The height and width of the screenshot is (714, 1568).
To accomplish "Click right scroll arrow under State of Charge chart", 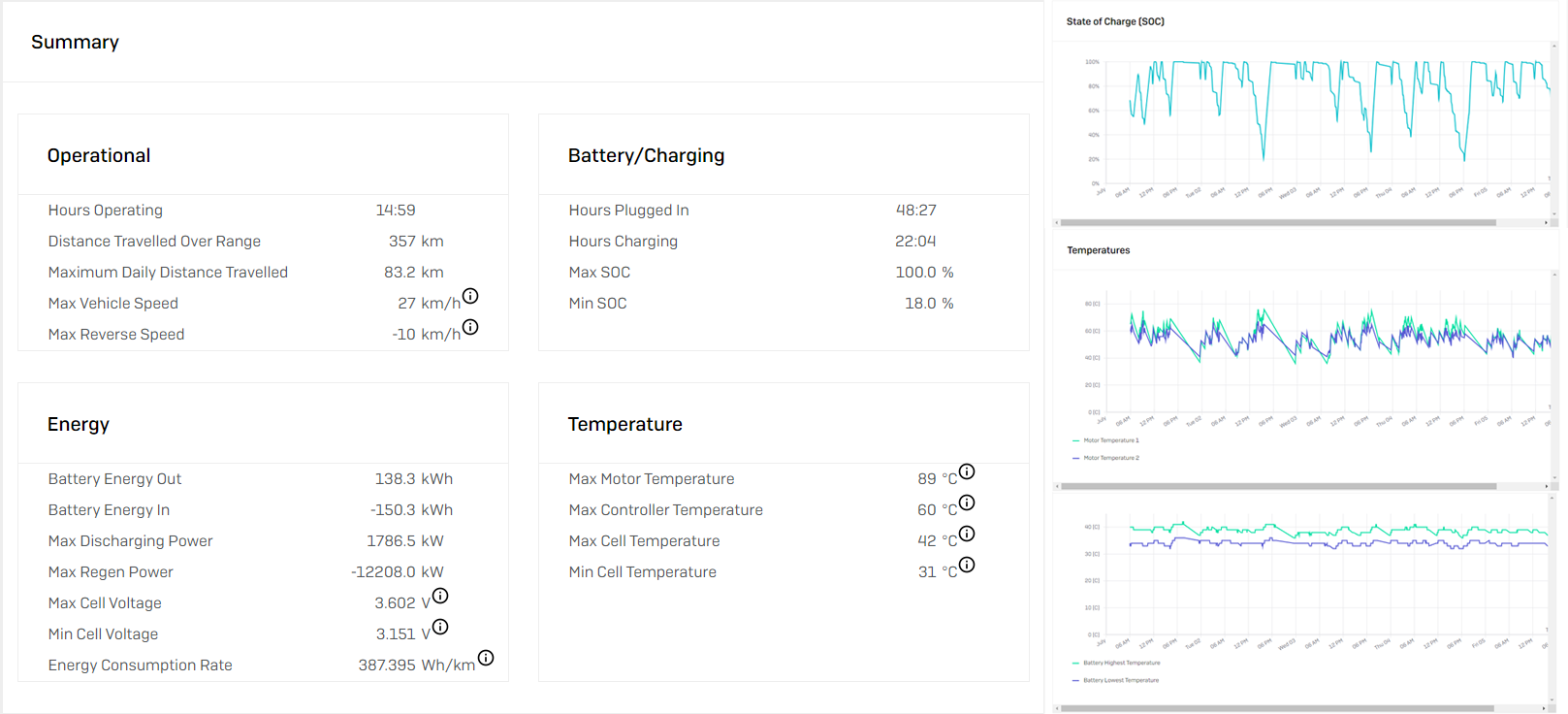I will pyautogui.click(x=1546, y=222).
